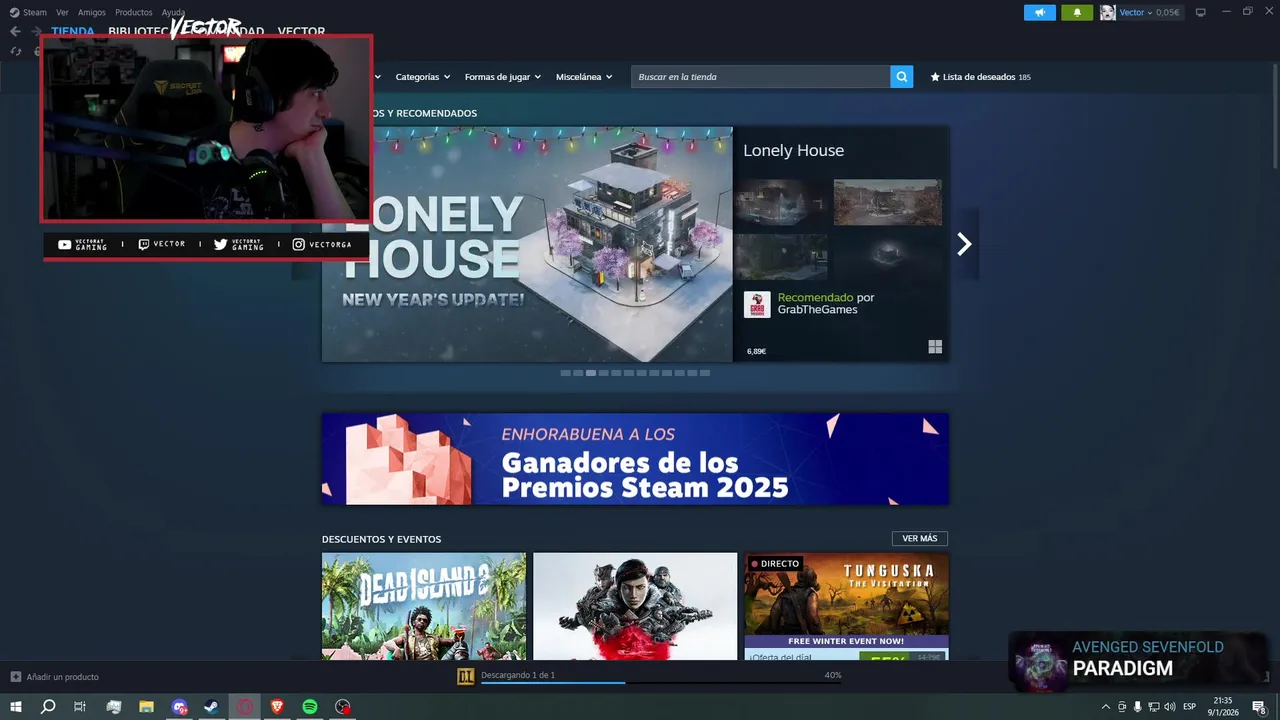This screenshot has width=1280, height=720.
Task: Open the Gears of War deal tile
Action: tap(635, 607)
